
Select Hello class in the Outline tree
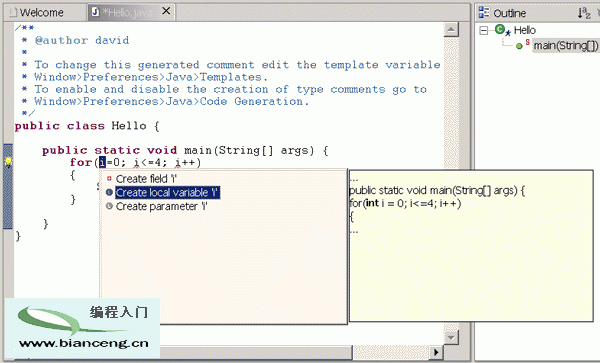pyautogui.click(x=525, y=30)
